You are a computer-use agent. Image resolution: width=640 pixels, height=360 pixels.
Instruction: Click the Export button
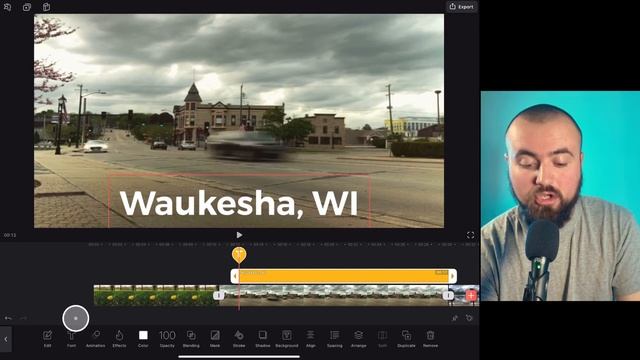(x=462, y=7)
